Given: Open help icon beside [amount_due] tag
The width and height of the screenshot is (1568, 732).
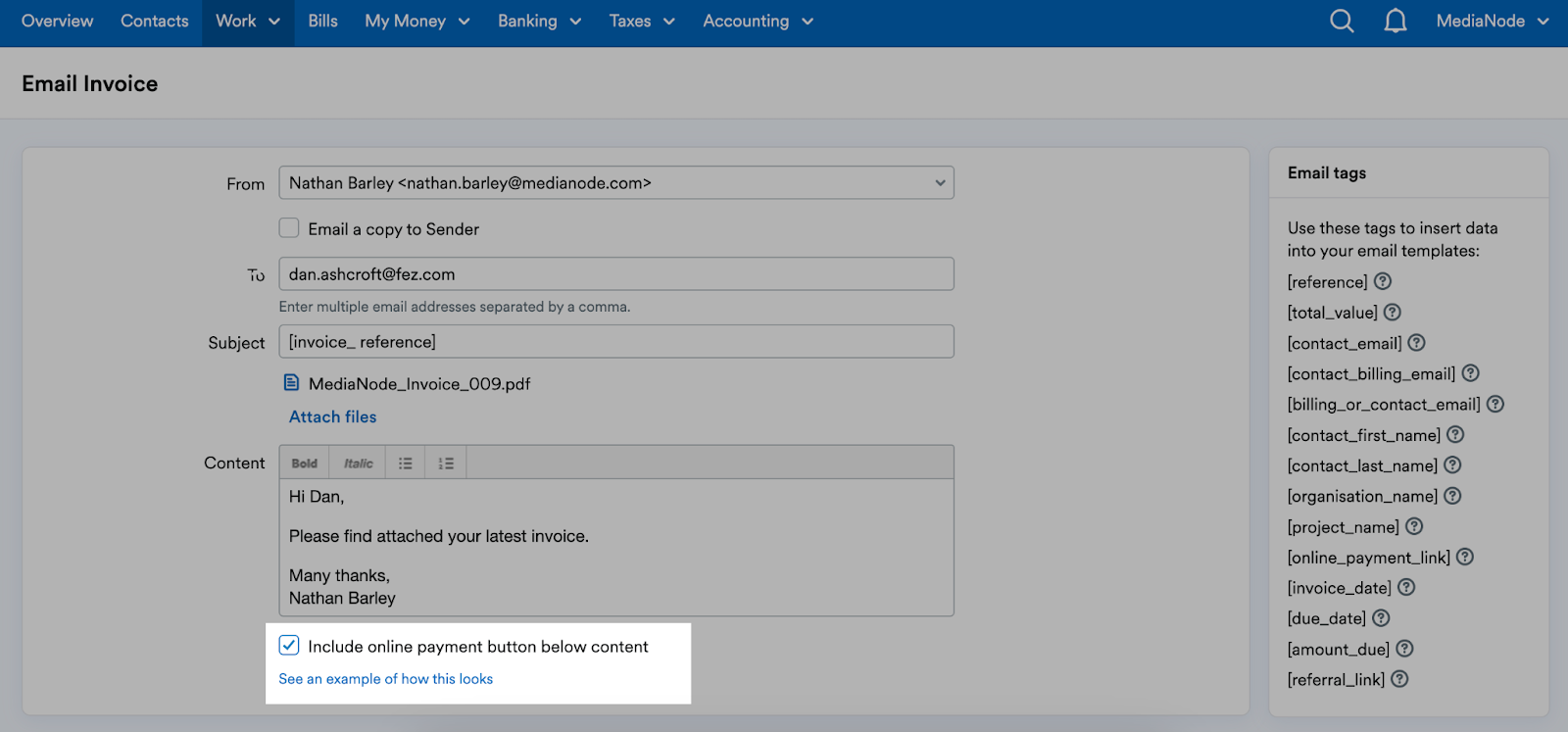Looking at the screenshot, I should [1405, 649].
